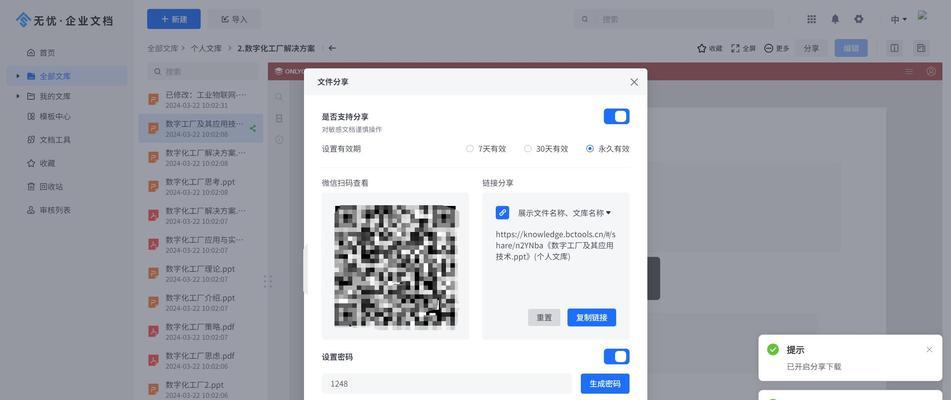
Task: Click the 新建 button
Action: coord(173,19)
